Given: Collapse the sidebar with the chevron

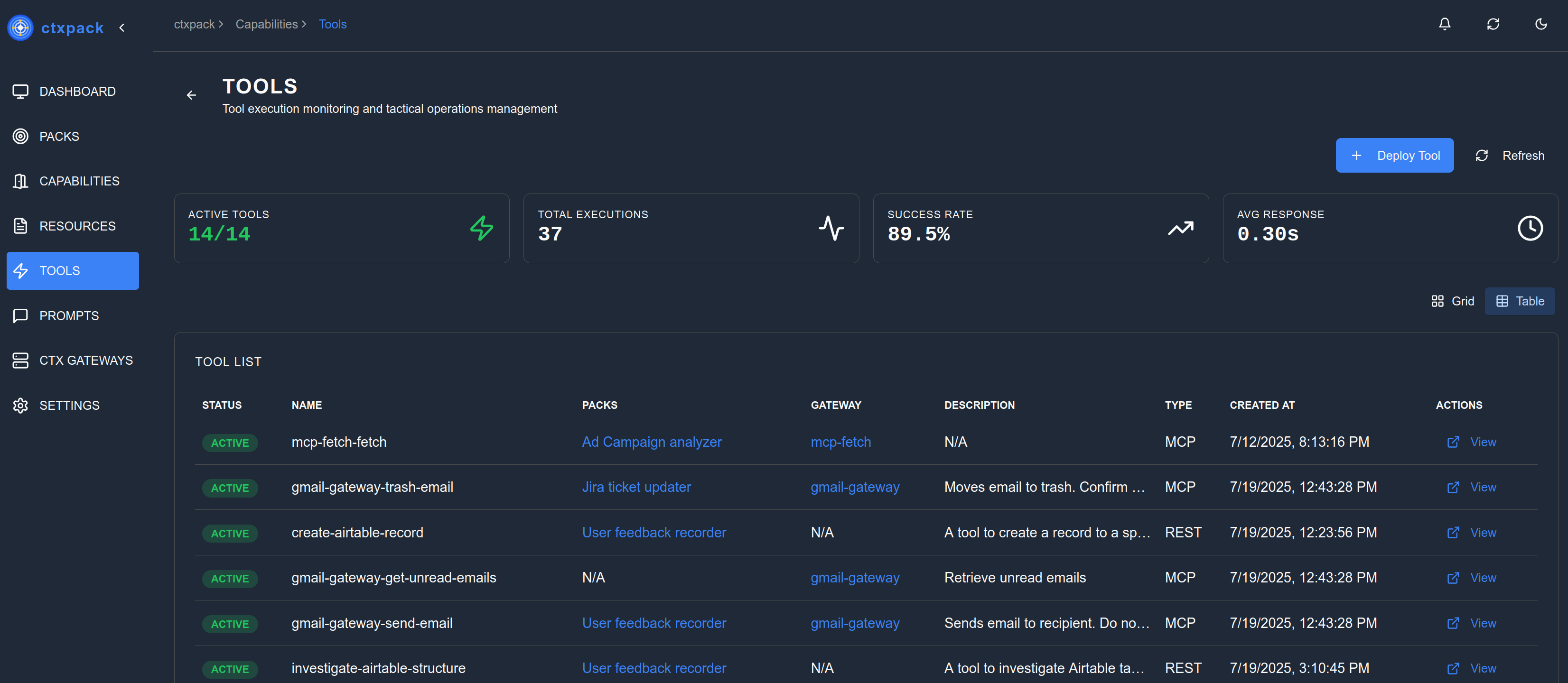Looking at the screenshot, I should point(122,28).
